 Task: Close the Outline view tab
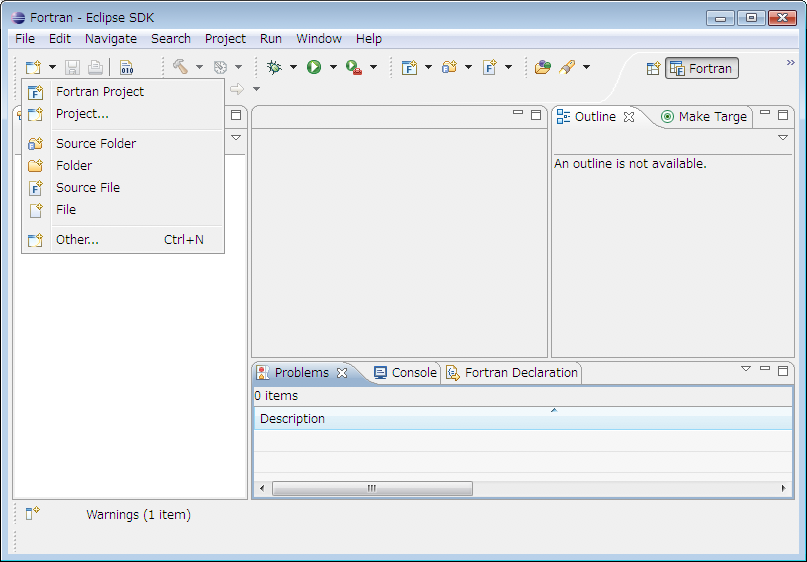click(629, 117)
